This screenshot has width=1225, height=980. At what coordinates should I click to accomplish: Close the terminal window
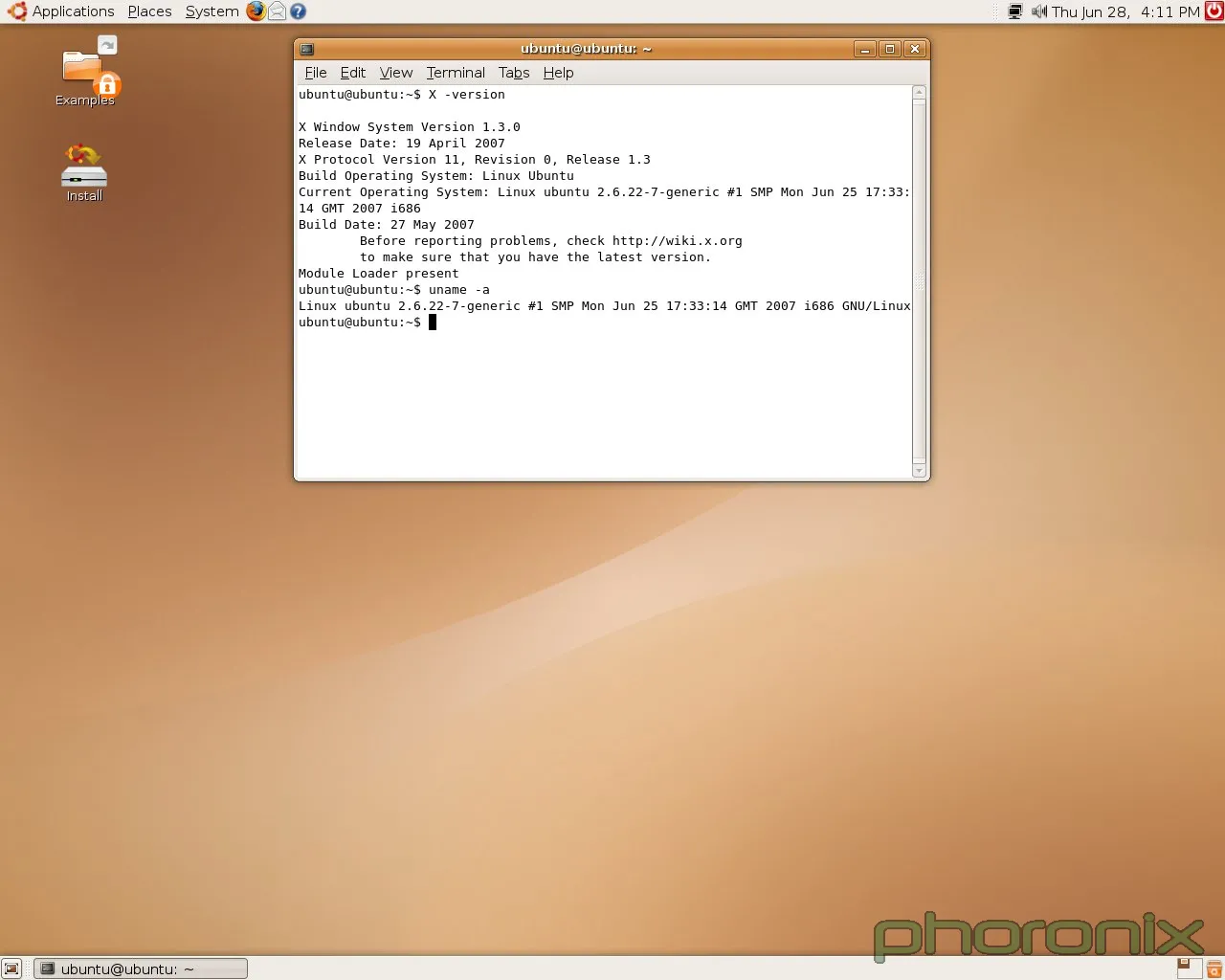[x=915, y=49]
